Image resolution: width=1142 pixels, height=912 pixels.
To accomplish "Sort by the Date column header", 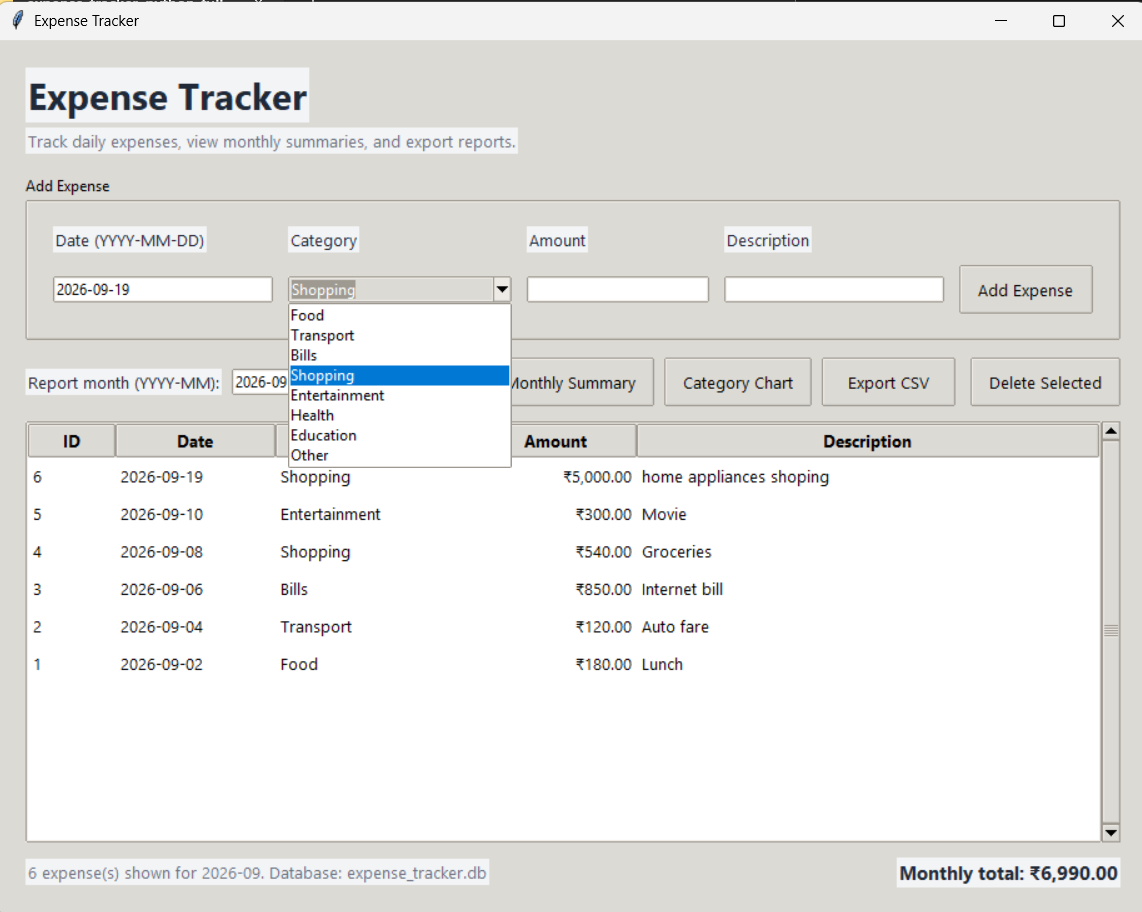I will 195,441.
